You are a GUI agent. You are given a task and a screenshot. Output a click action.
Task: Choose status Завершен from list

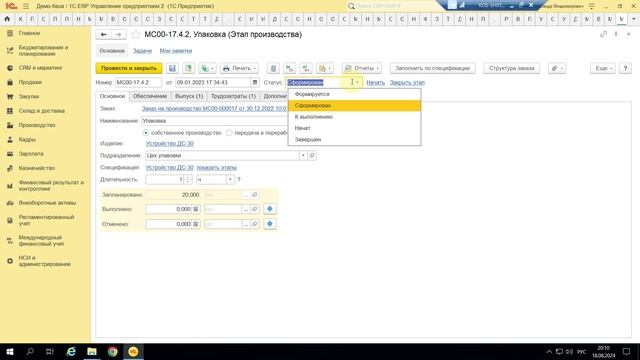coord(354,140)
